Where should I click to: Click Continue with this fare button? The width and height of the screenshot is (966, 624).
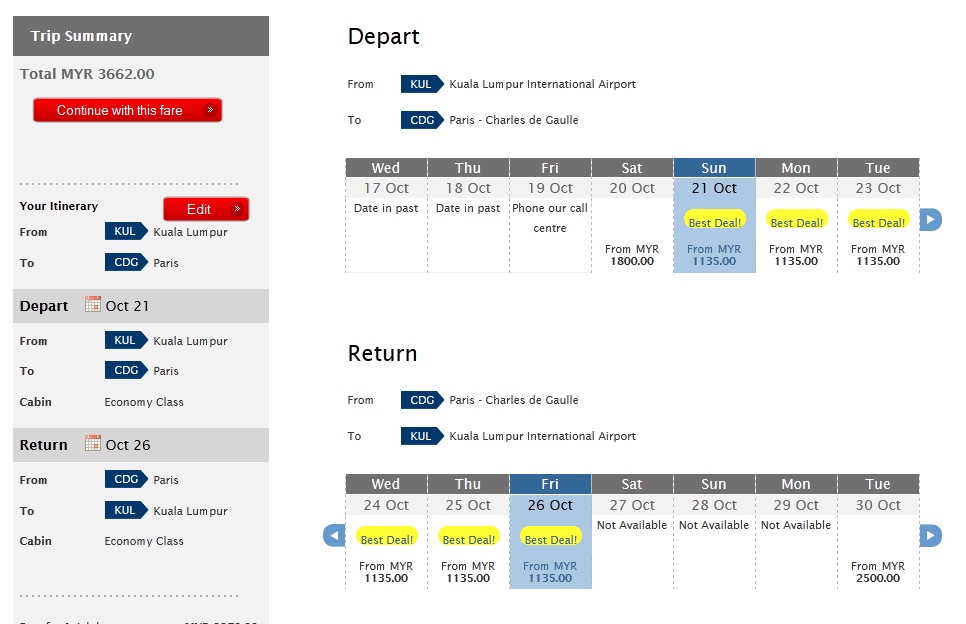click(127, 110)
